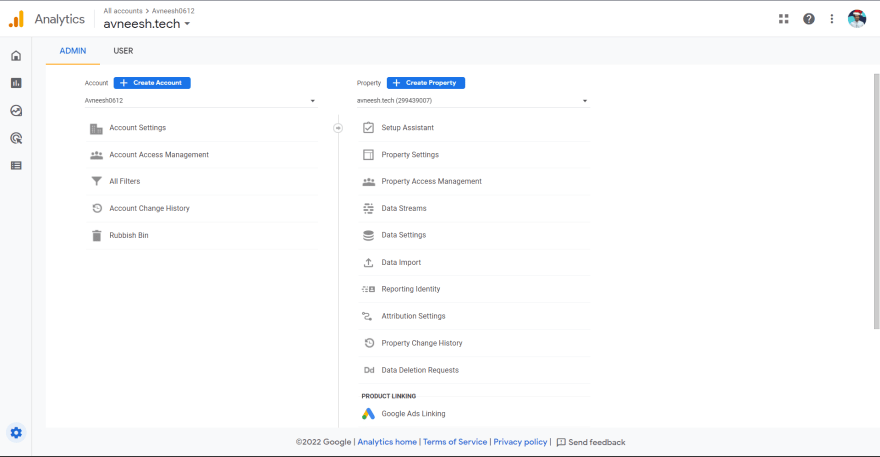
Task: Collapse the account column arrow toggle
Action: (x=338, y=128)
